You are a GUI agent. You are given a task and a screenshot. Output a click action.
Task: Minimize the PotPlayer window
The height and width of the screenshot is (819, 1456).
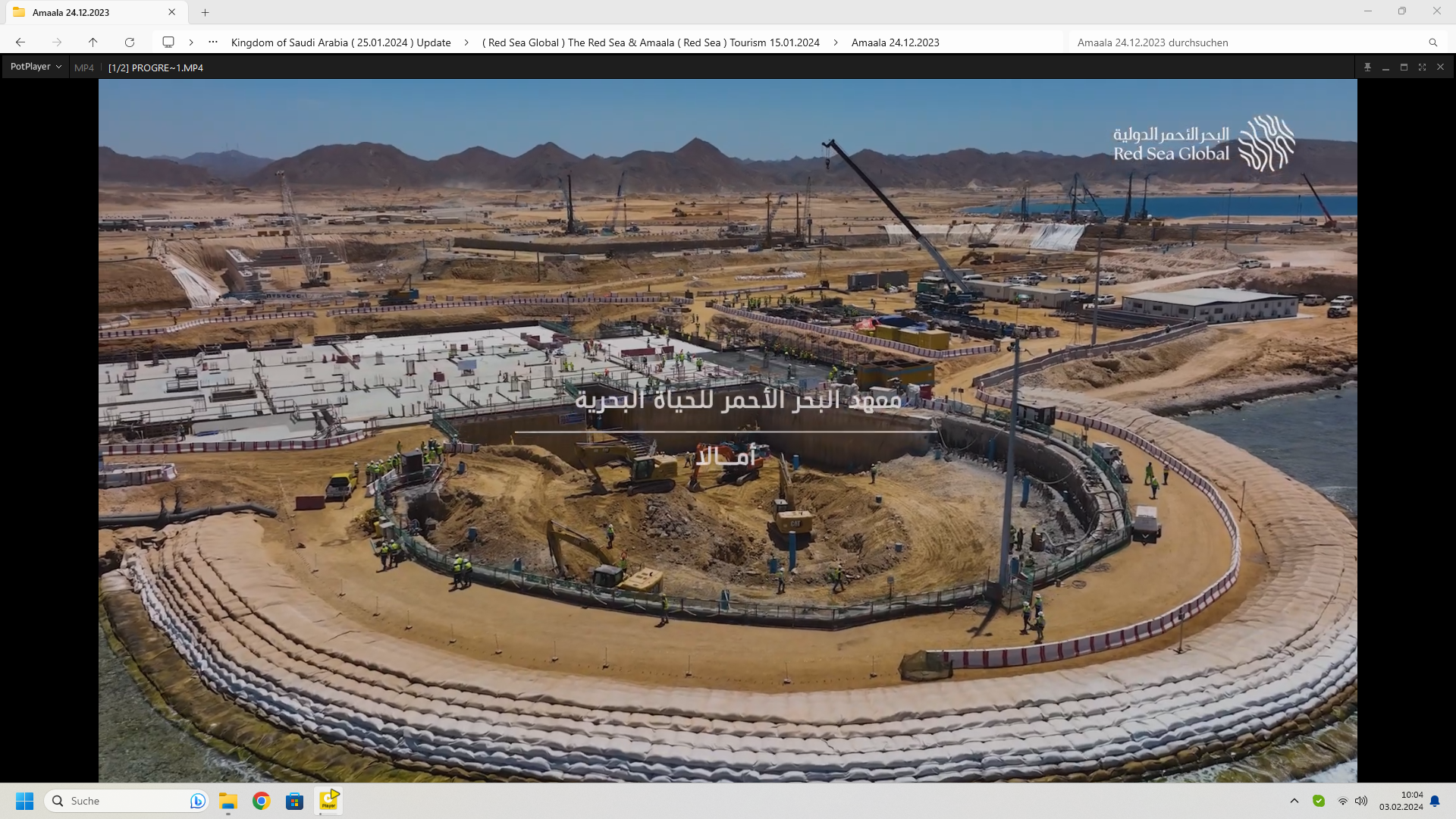pos(1385,67)
